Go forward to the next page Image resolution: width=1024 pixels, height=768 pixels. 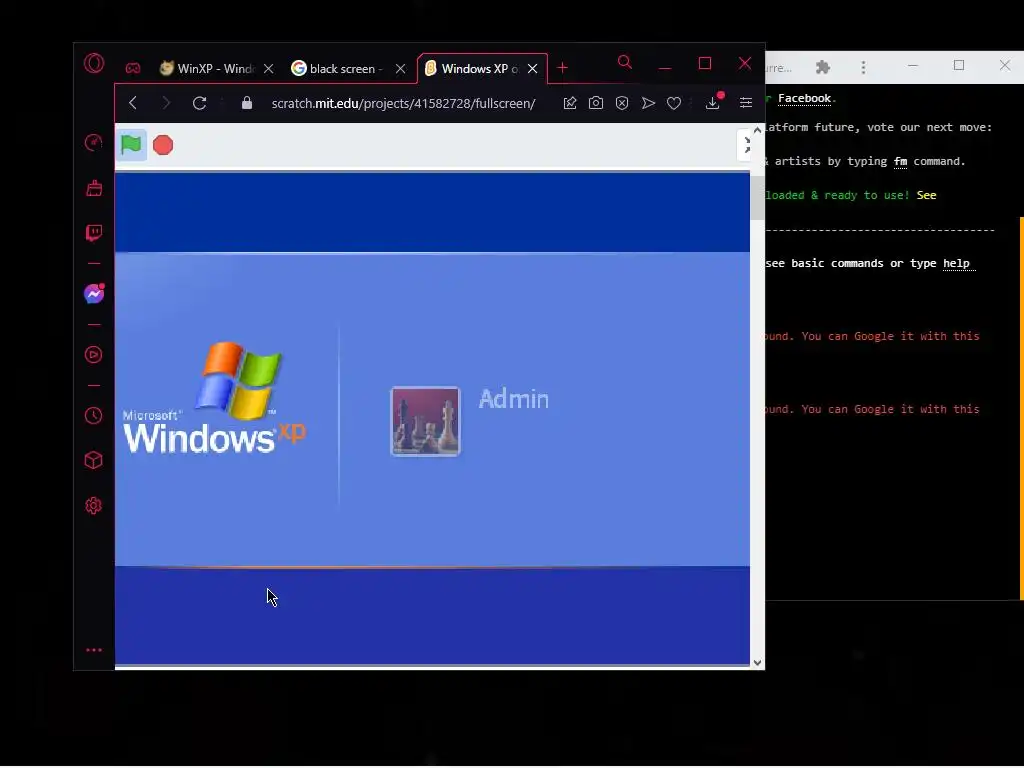(x=166, y=103)
